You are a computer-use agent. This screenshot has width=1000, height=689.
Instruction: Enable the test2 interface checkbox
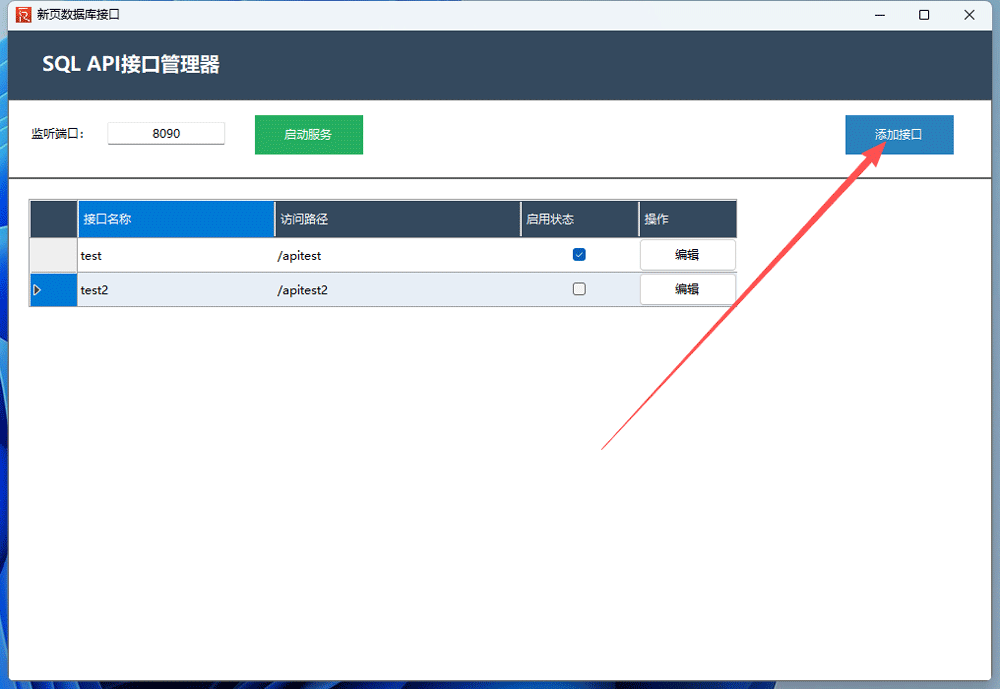[x=579, y=290]
